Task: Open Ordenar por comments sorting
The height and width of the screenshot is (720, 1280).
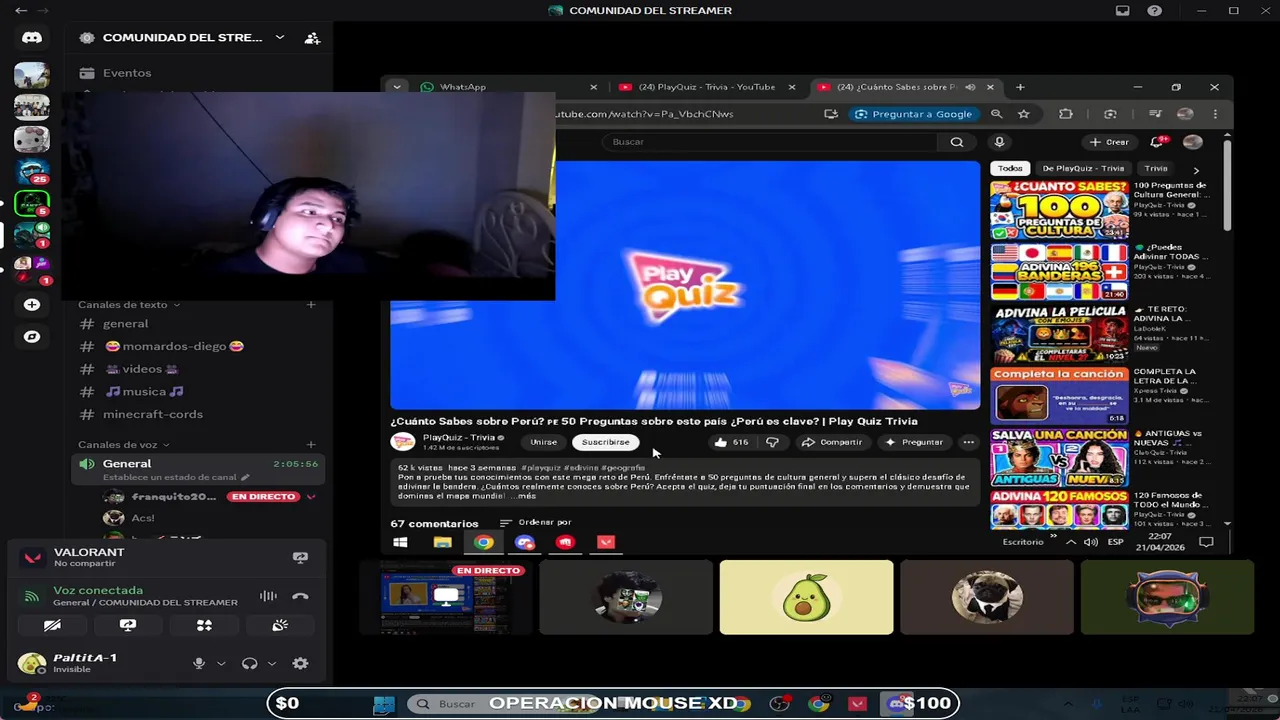Action: click(x=536, y=522)
